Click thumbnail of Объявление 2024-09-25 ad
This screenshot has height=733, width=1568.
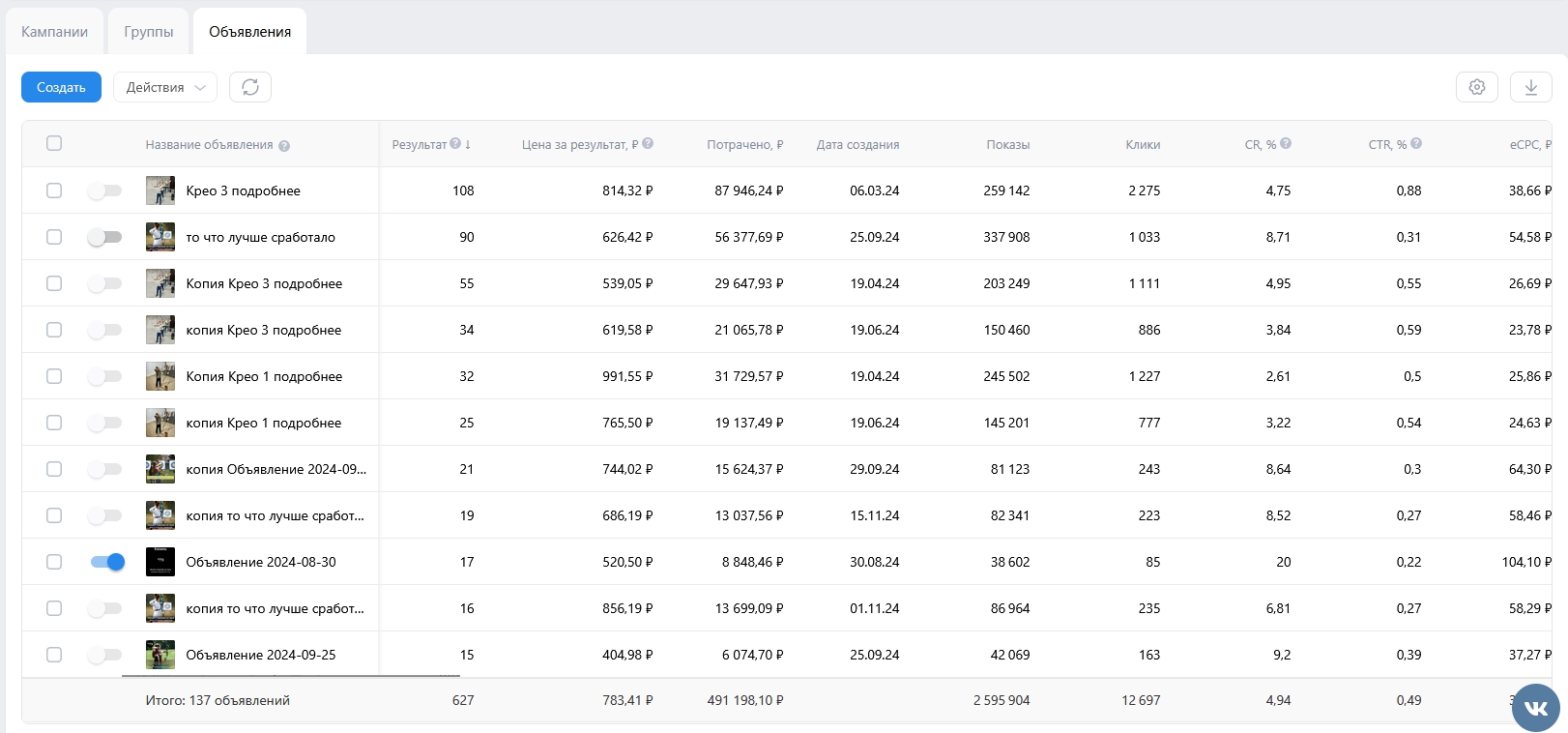[x=160, y=655]
